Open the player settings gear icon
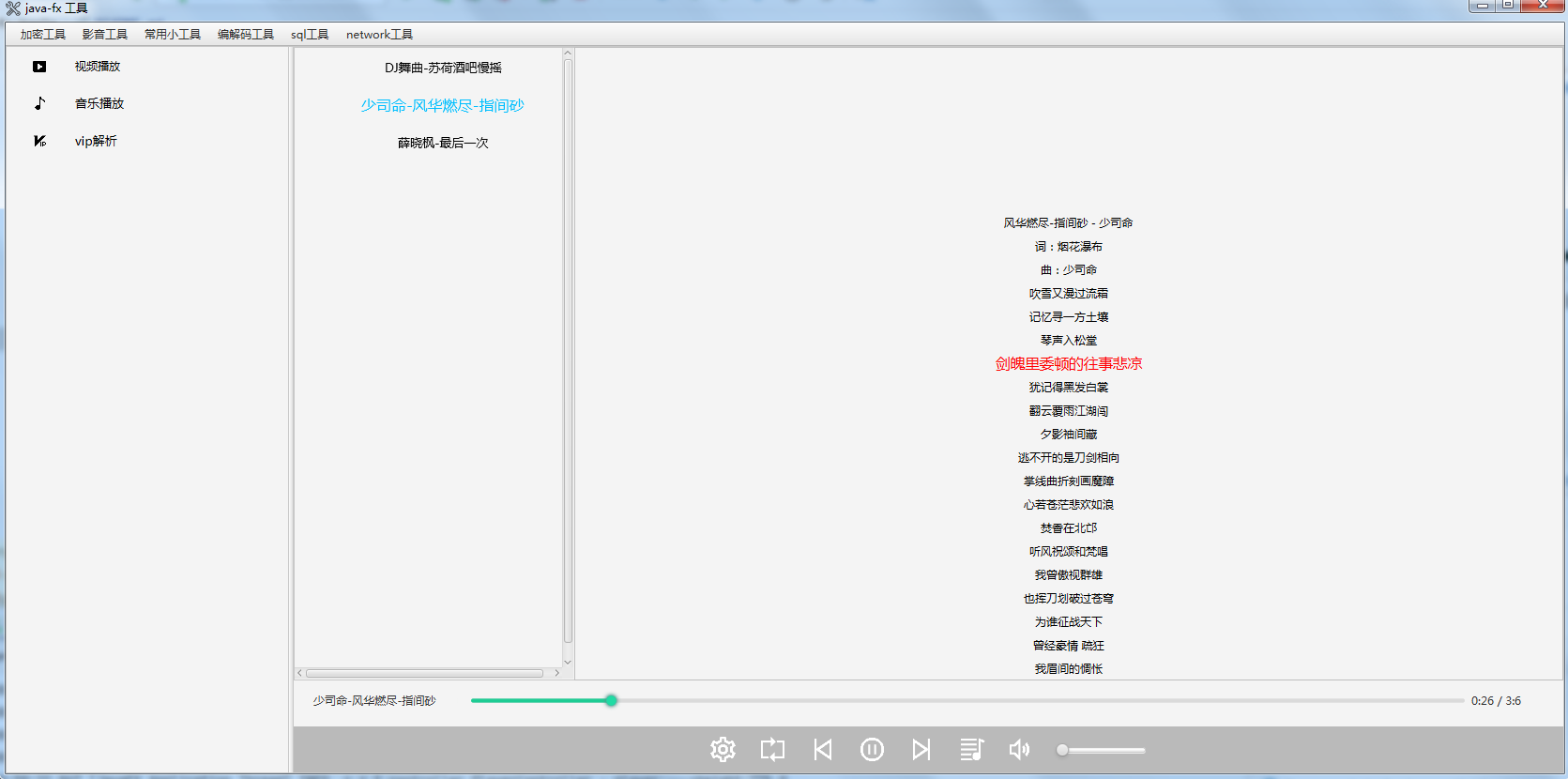Image resolution: width=1568 pixels, height=779 pixels. click(x=723, y=749)
